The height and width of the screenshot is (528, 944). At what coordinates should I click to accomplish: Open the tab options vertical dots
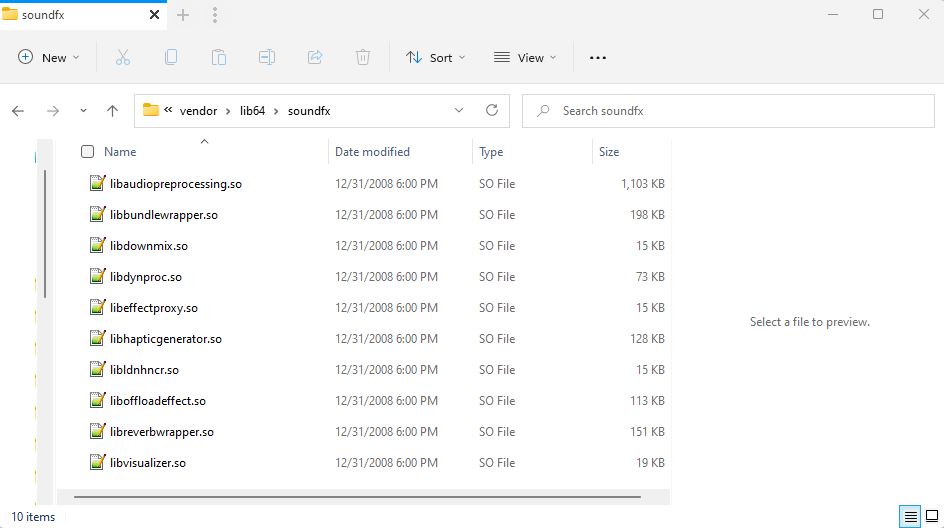point(215,15)
